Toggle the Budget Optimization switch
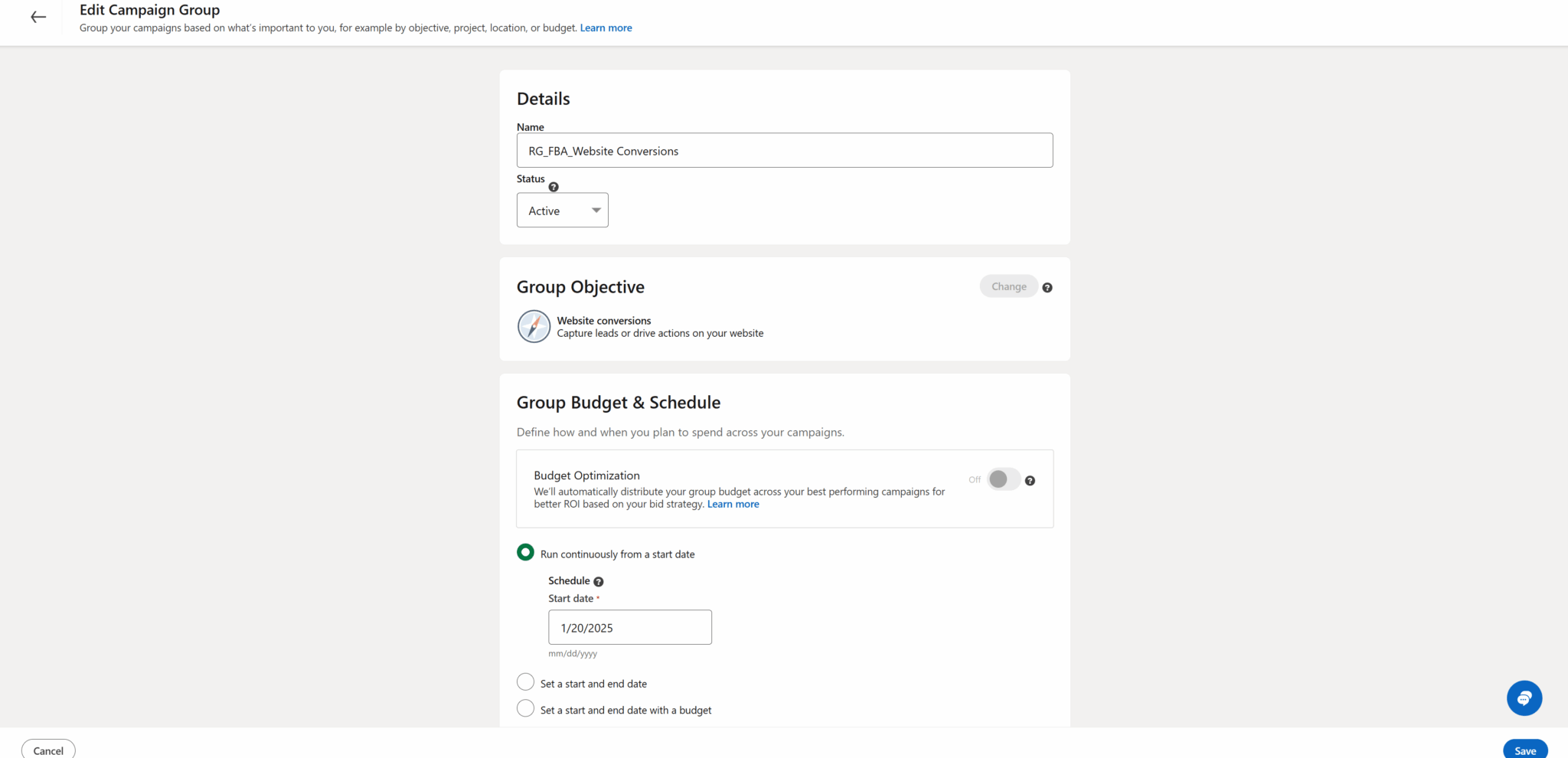 (1004, 479)
